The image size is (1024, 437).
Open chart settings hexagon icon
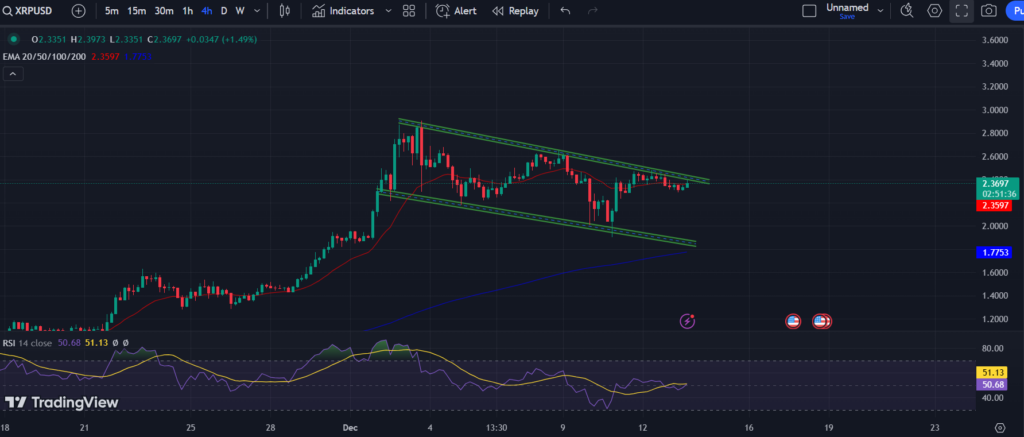point(935,11)
